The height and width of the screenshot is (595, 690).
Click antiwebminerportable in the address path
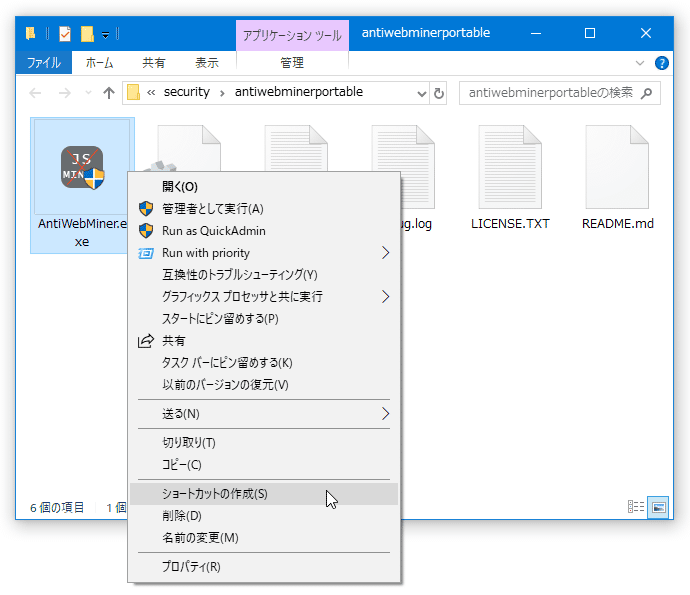click(299, 92)
